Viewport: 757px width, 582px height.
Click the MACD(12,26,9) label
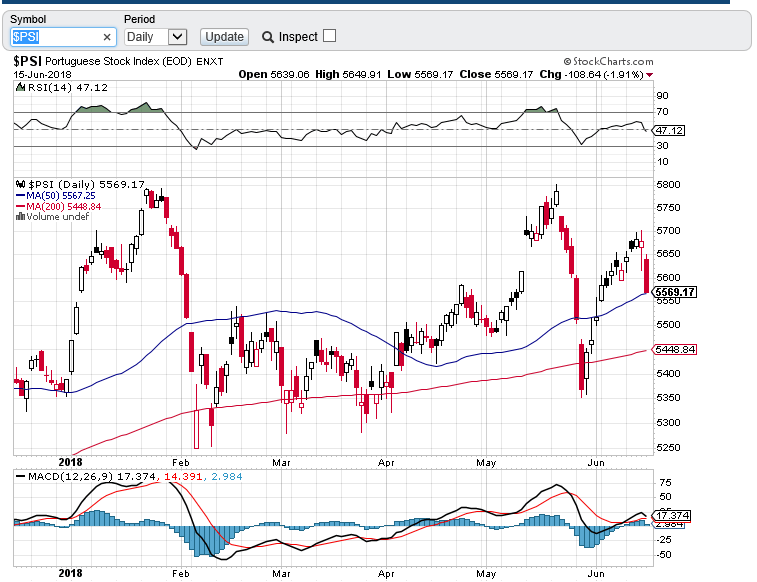(70, 476)
